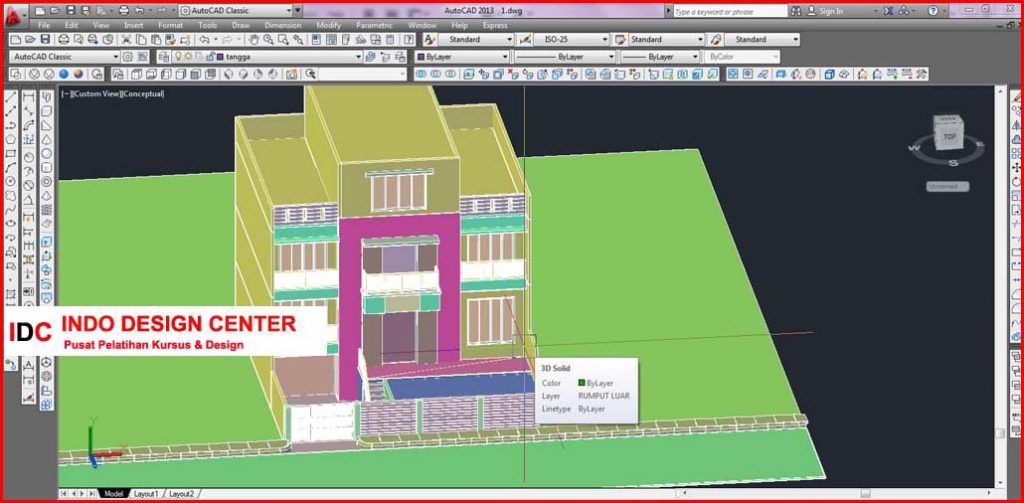Click the Undo arrow in Standard toolbar
The image size is (1024, 503).
[205, 40]
